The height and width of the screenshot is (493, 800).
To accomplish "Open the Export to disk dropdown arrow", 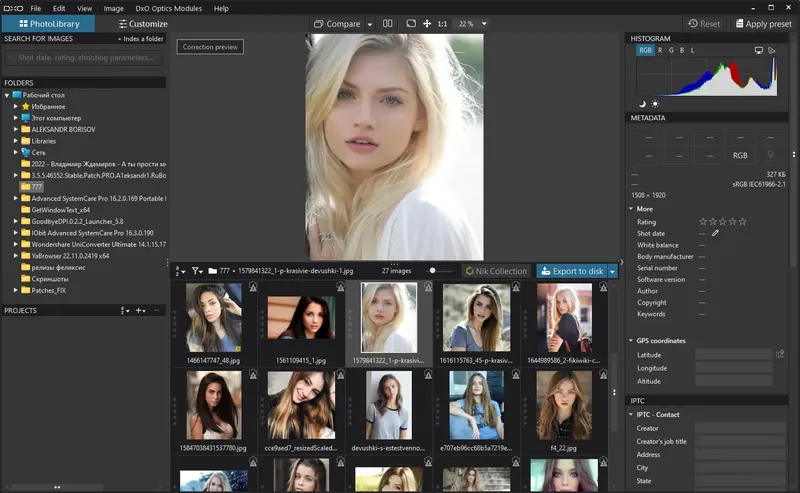I will pyautogui.click(x=612, y=271).
